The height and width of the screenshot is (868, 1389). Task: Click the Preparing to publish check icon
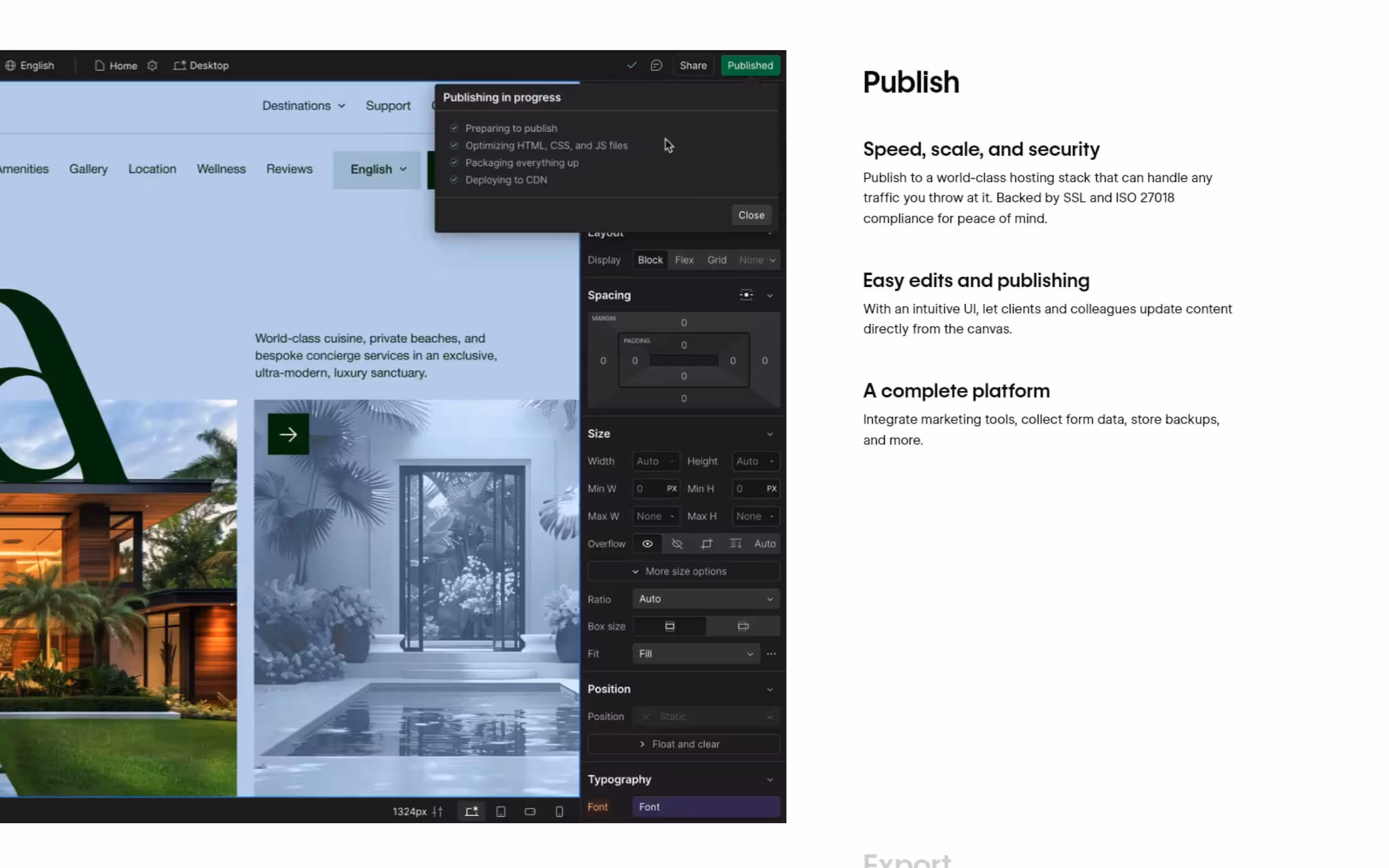[454, 128]
